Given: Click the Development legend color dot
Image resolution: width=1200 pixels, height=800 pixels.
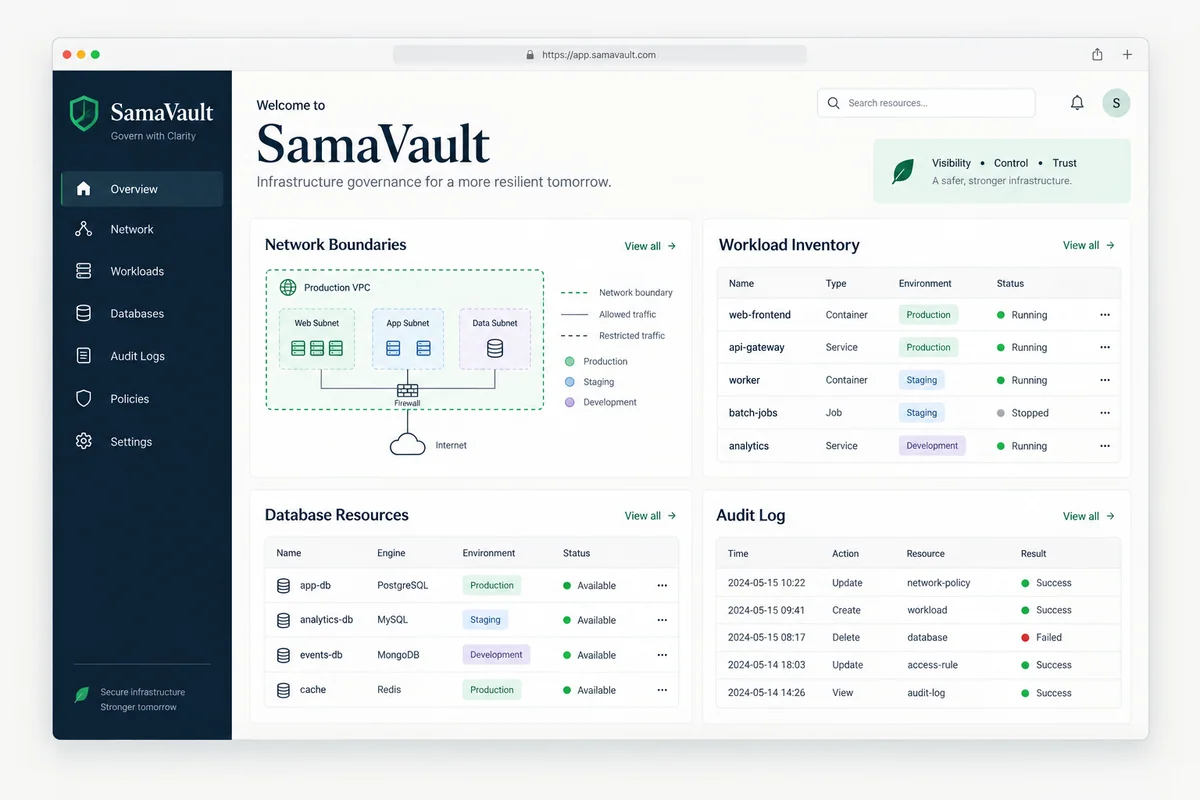Looking at the screenshot, I should [x=570, y=402].
